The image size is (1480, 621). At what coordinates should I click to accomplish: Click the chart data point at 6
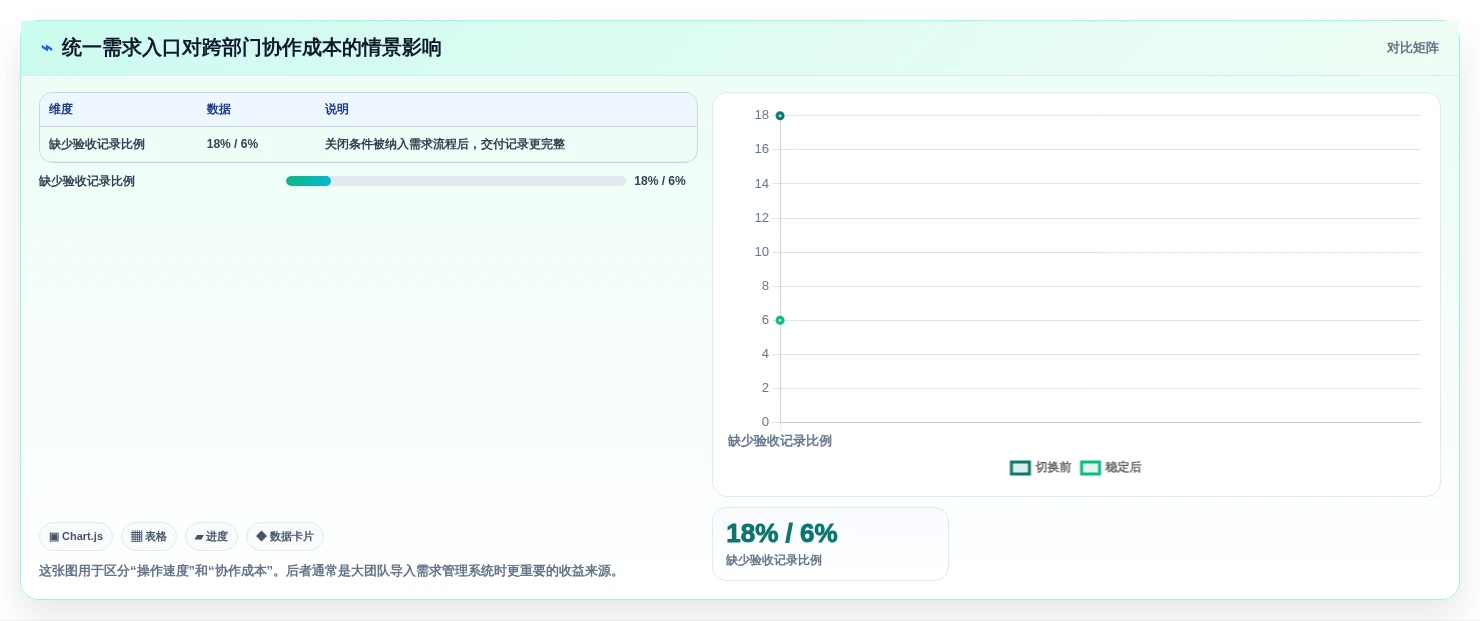click(x=780, y=320)
